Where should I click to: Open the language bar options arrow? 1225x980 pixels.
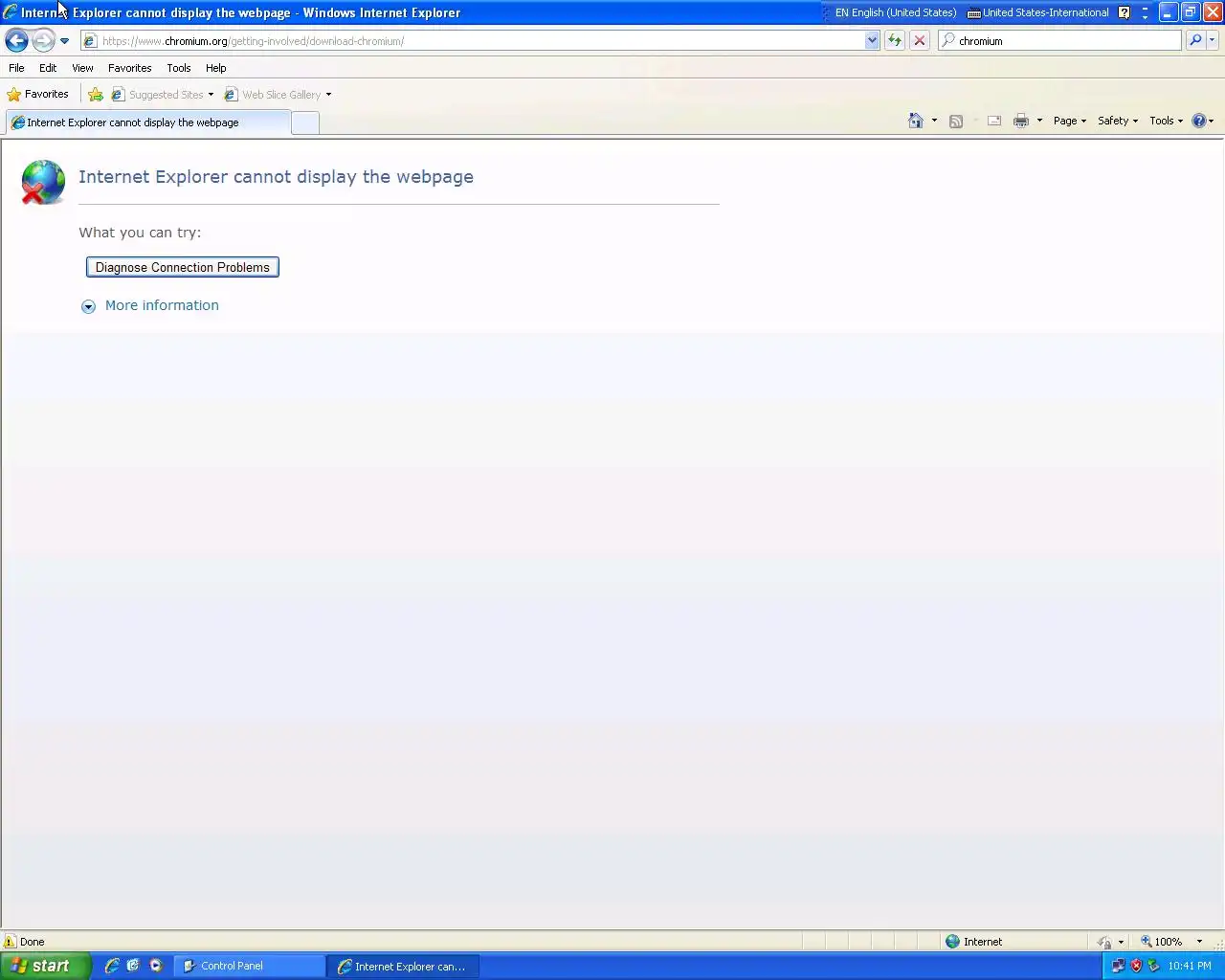(x=1145, y=16)
